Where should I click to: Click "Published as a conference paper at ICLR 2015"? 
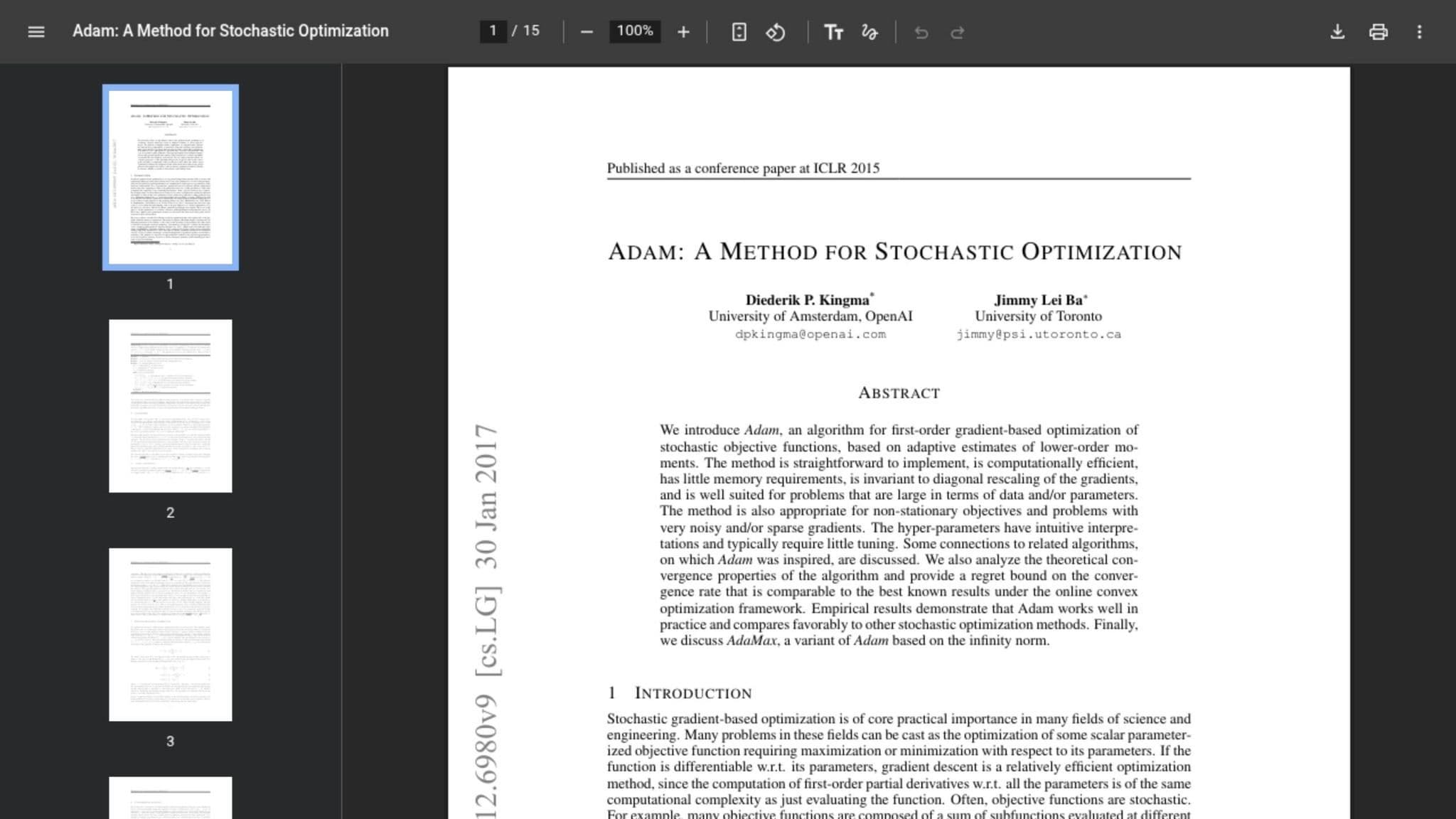[743, 168]
